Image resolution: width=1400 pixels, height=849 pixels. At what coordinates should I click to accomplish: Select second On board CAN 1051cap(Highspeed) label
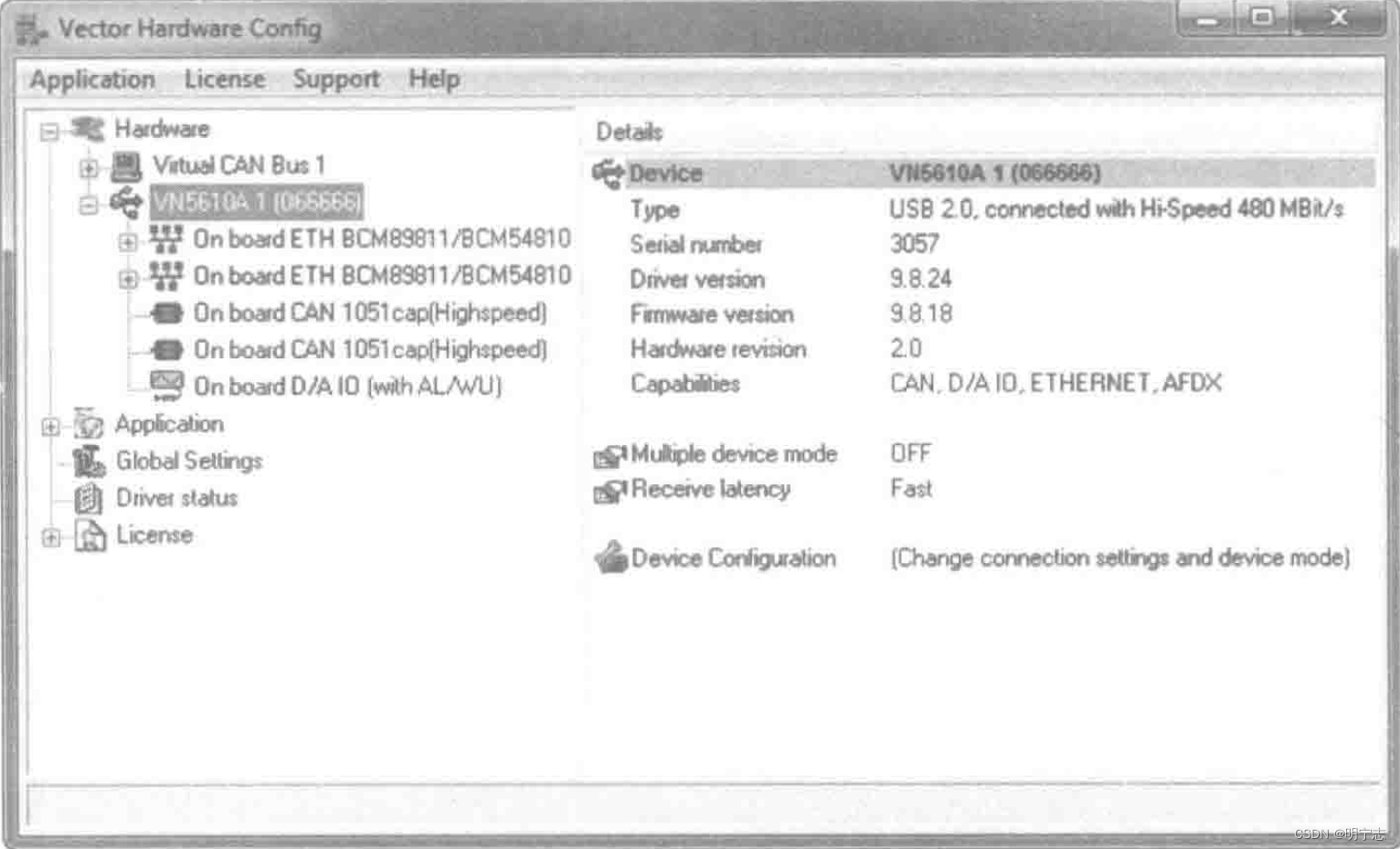tap(370, 350)
